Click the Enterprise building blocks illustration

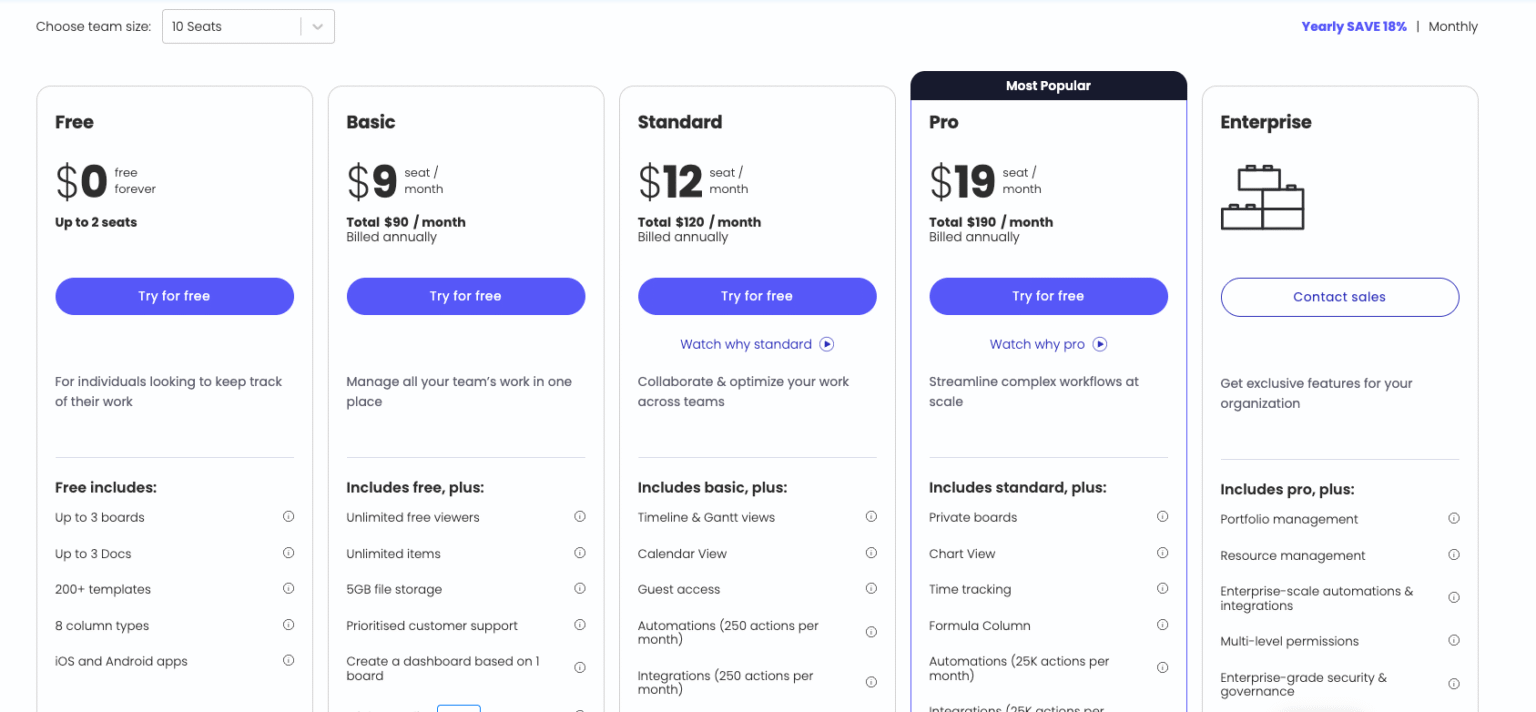1262,197
